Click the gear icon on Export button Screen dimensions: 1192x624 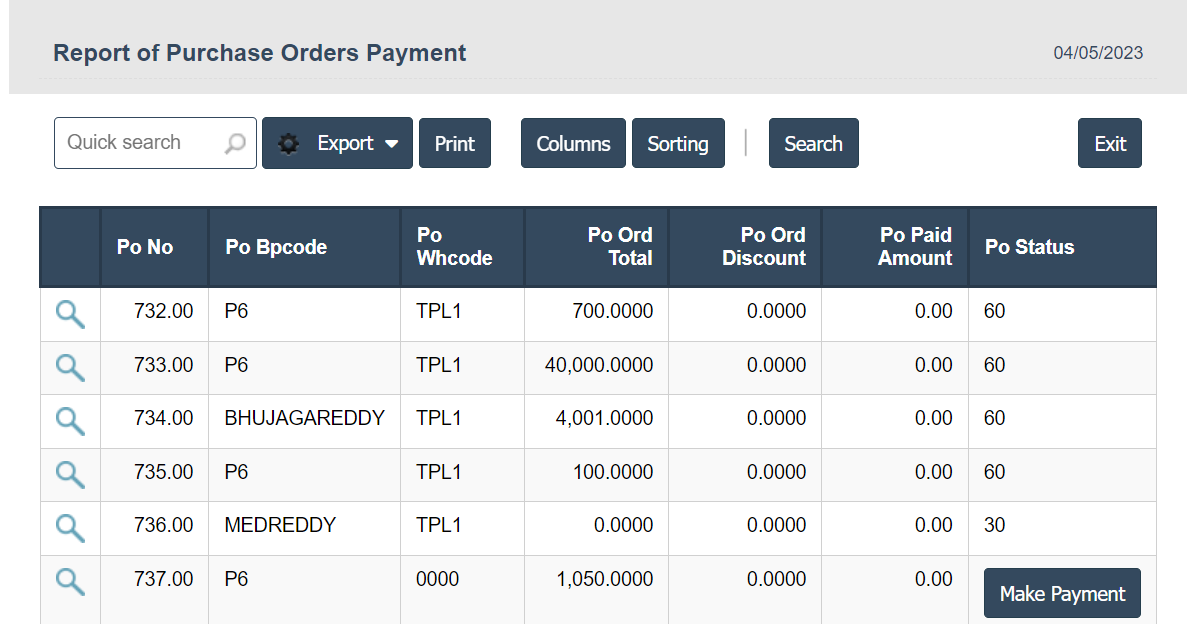(x=289, y=144)
